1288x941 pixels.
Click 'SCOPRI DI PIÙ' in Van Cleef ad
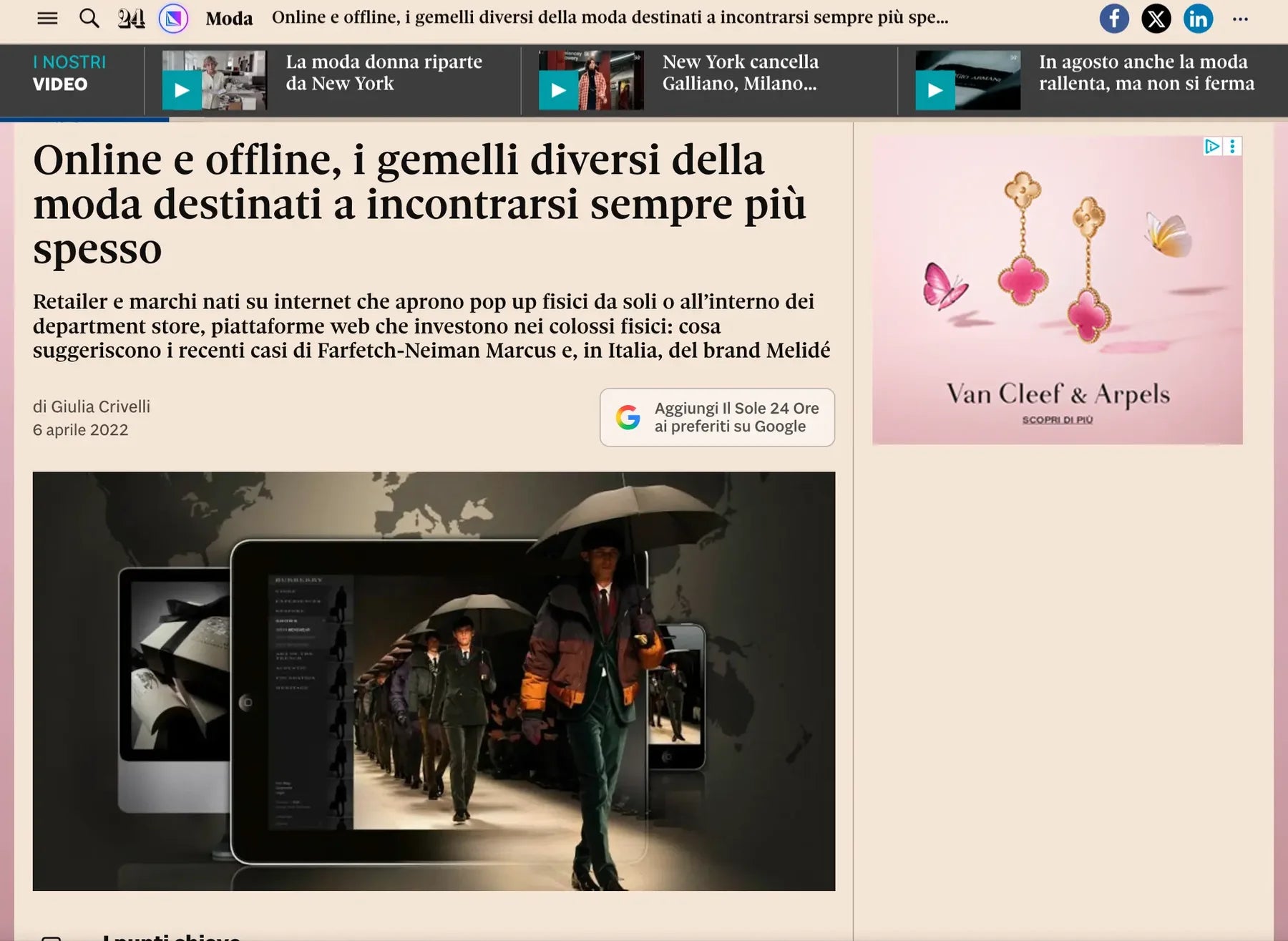point(1058,420)
